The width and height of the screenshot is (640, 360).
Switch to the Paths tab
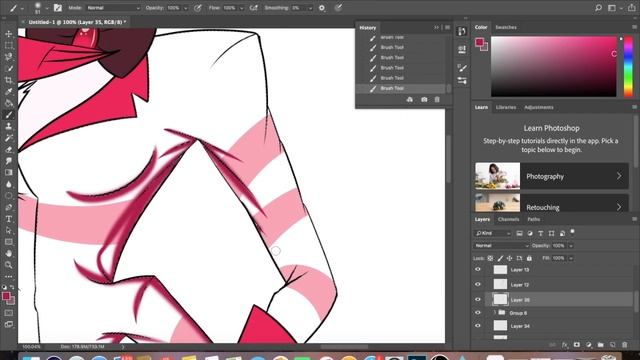[533, 220]
